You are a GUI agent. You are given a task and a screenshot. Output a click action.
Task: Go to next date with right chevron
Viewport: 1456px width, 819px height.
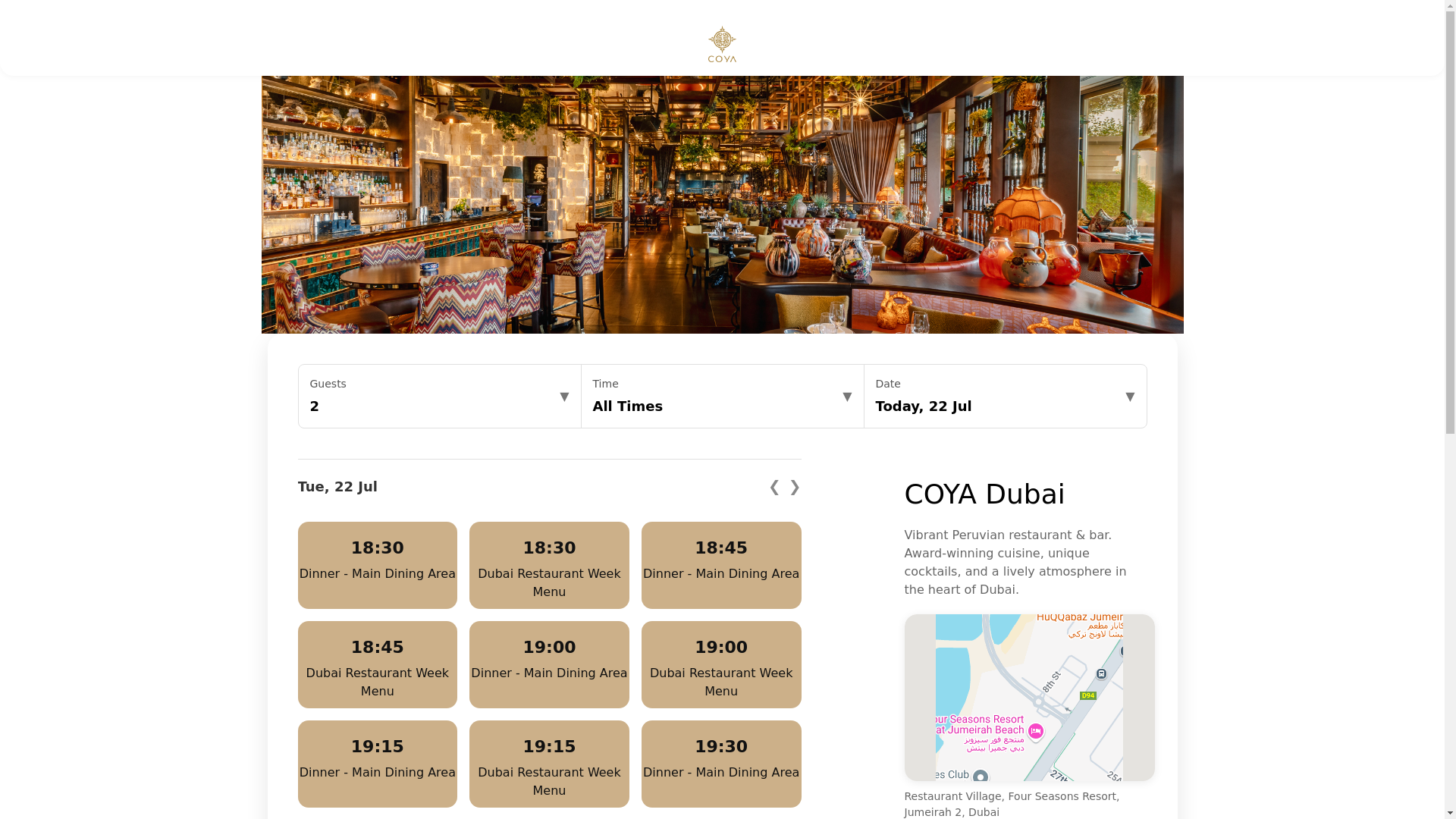point(795,487)
